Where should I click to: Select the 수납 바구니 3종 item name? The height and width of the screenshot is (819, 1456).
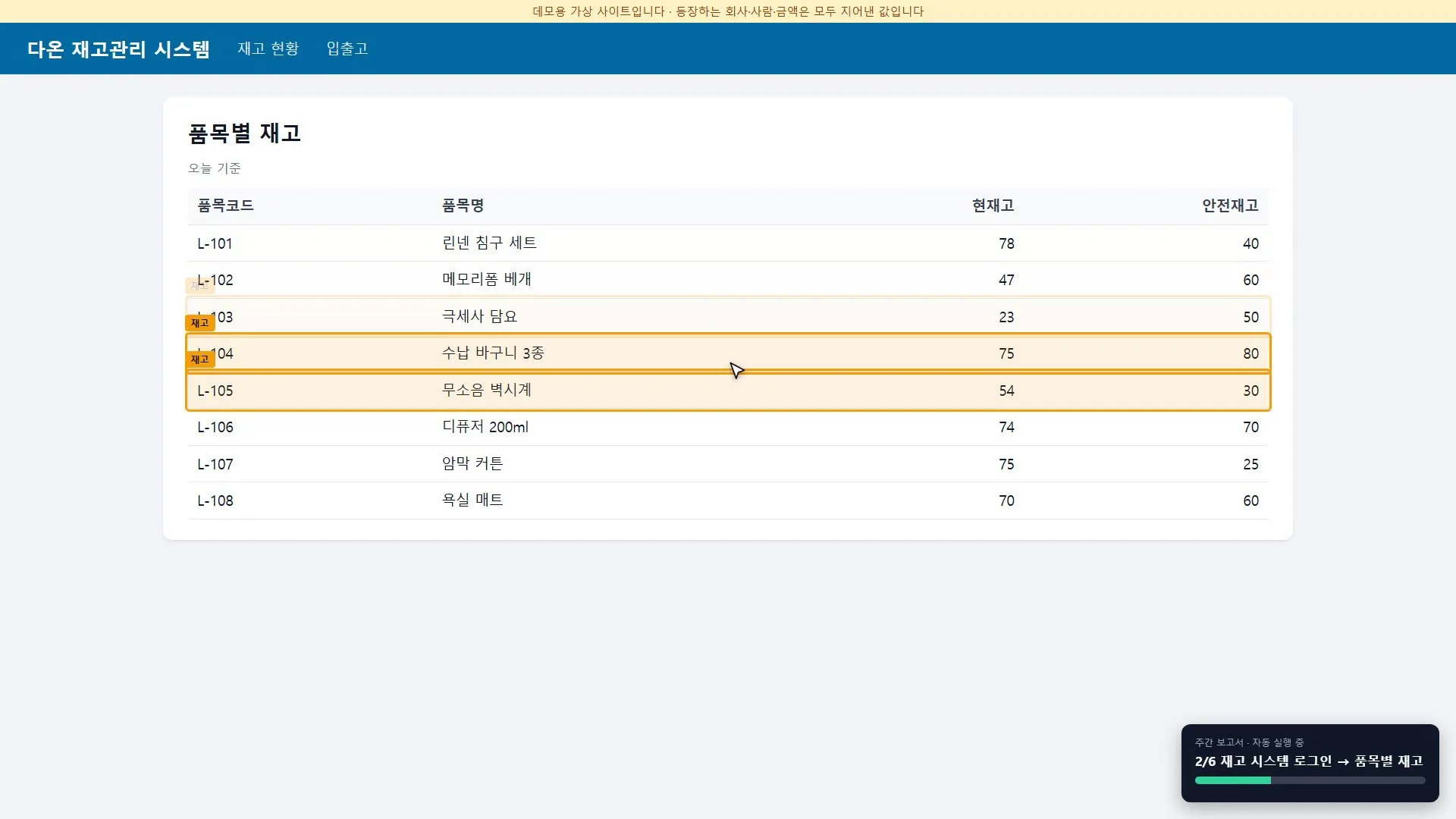[493, 353]
